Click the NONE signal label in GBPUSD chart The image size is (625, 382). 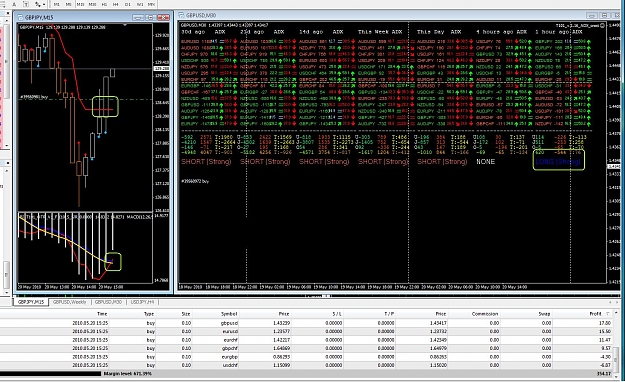click(x=485, y=161)
